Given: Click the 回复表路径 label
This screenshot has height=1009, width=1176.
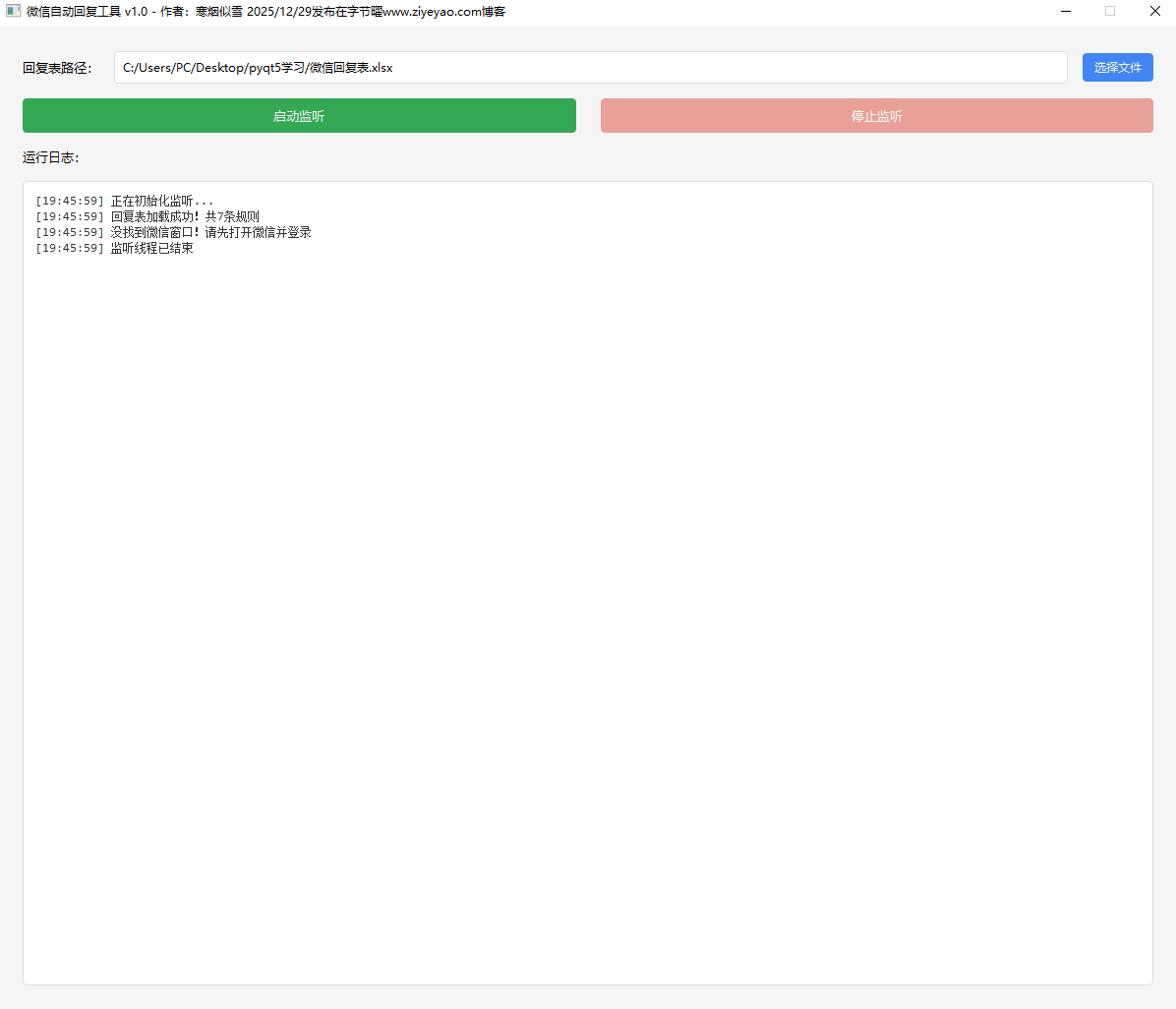Looking at the screenshot, I should coord(57,68).
